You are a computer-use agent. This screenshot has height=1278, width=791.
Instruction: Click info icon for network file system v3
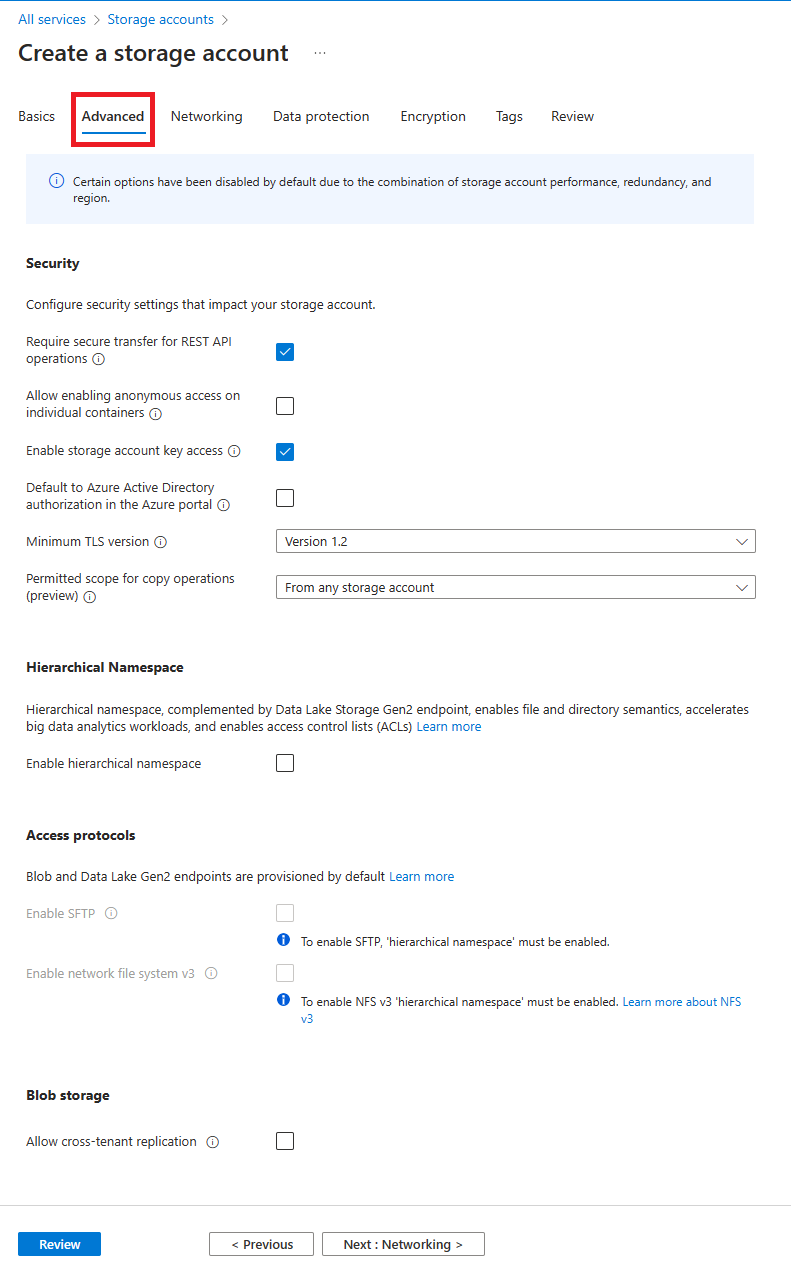tap(211, 973)
